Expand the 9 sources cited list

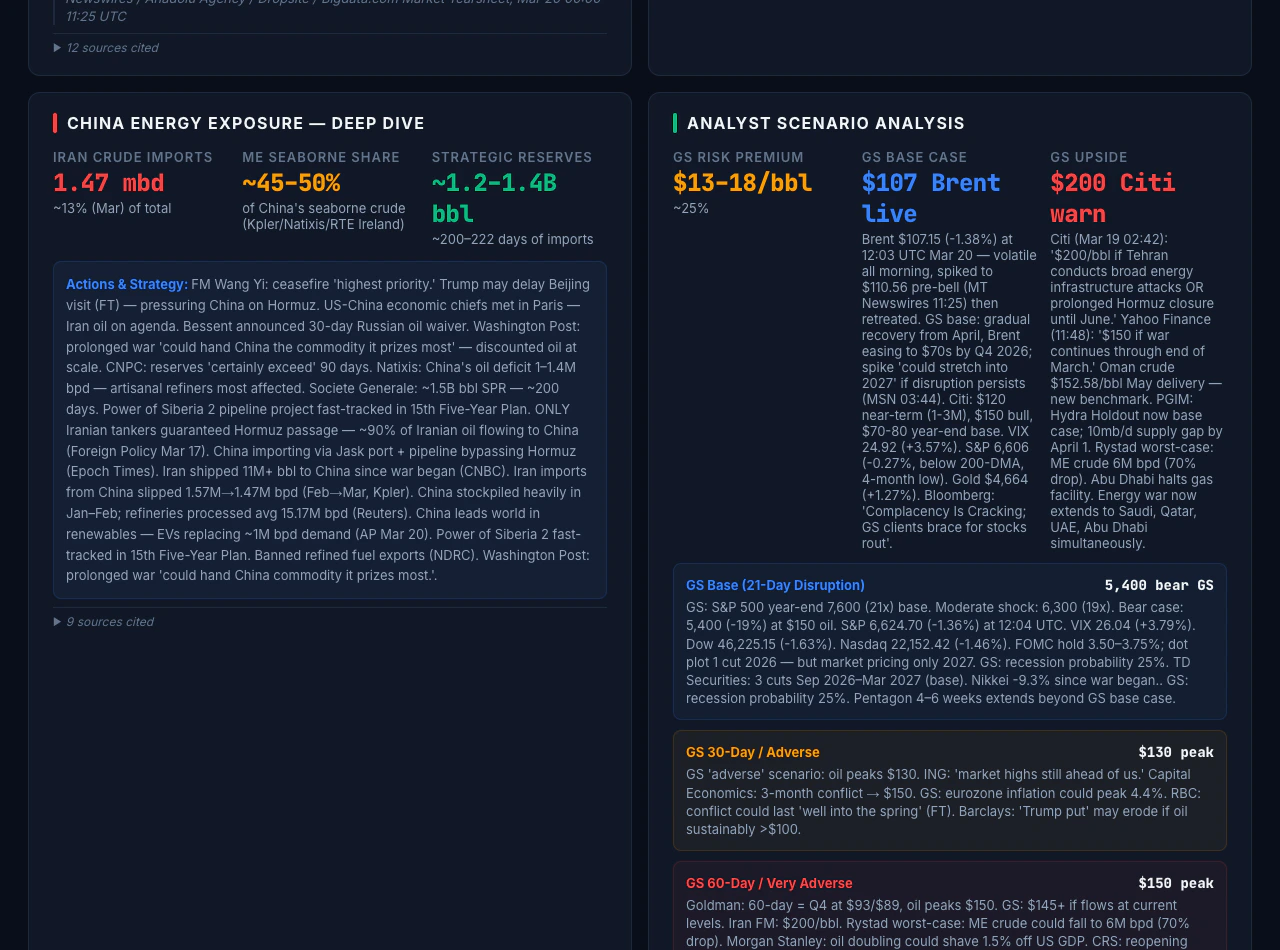click(x=109, y=621)
